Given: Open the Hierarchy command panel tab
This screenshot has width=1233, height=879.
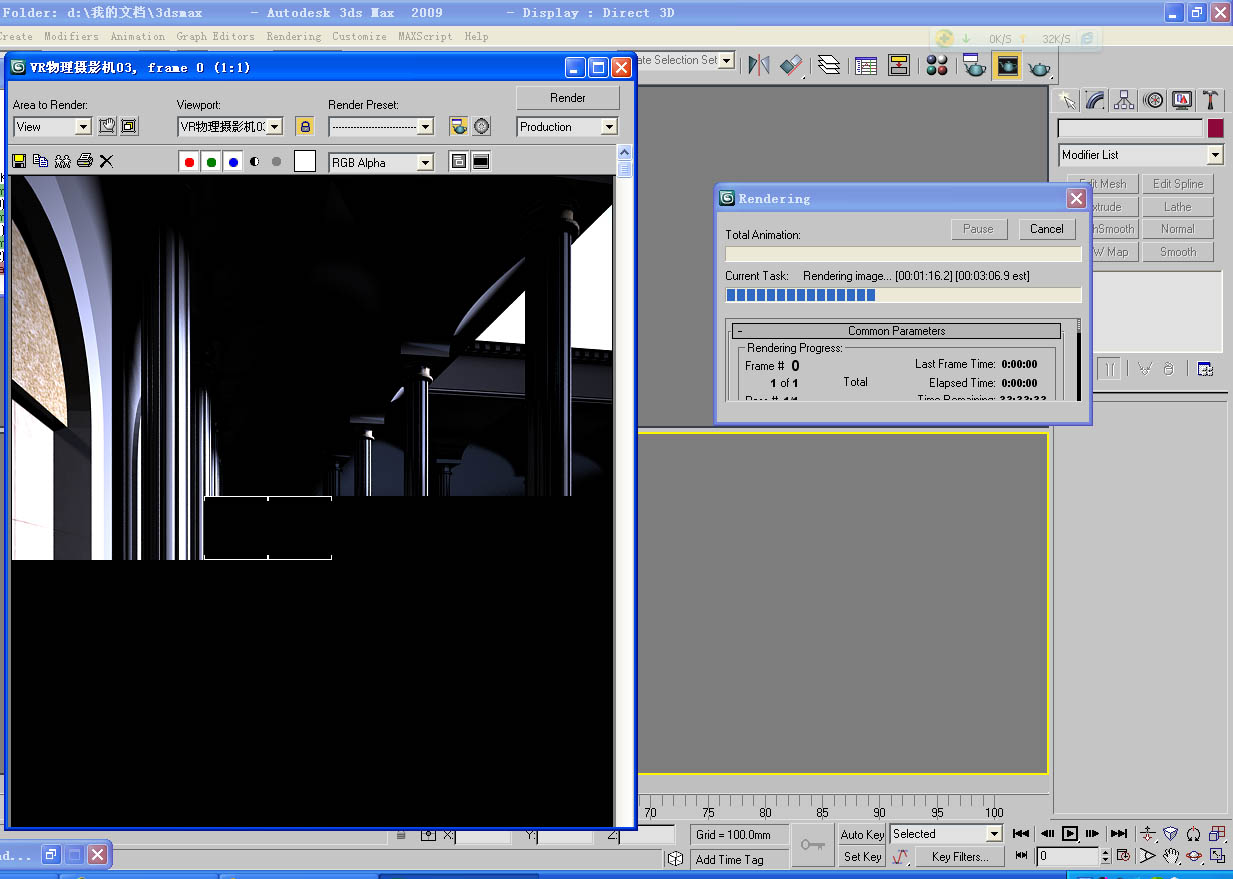Looking at the screenshot, I should tap(1124, 100).
